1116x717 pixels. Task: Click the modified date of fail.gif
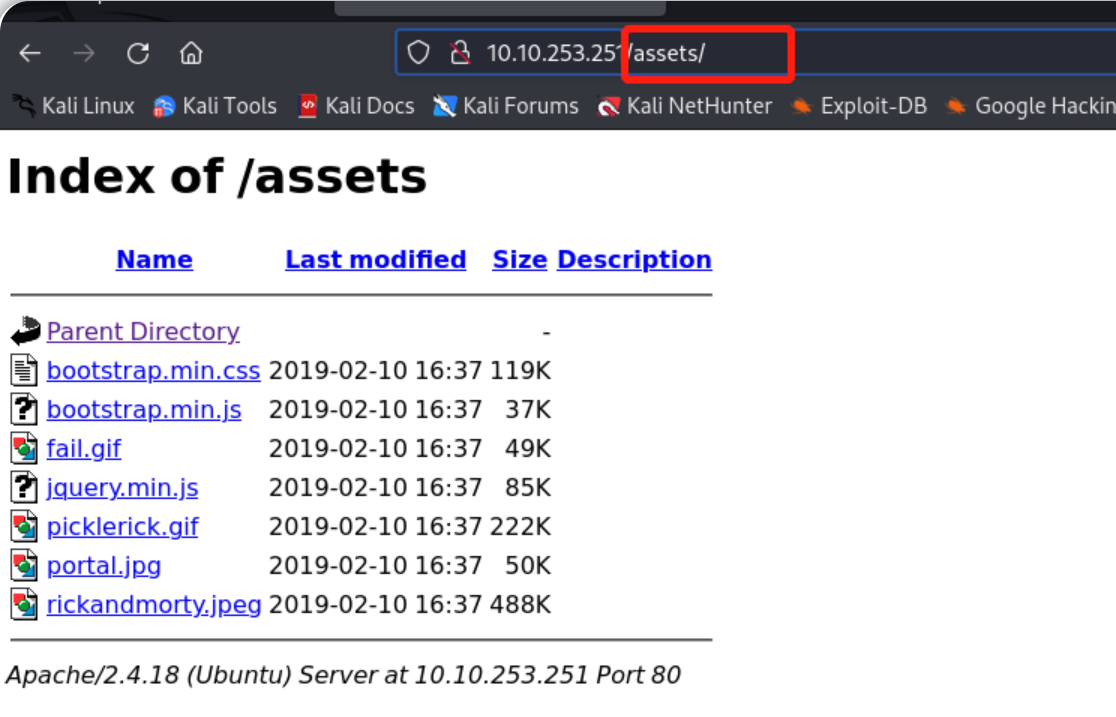tap(375, 449)
